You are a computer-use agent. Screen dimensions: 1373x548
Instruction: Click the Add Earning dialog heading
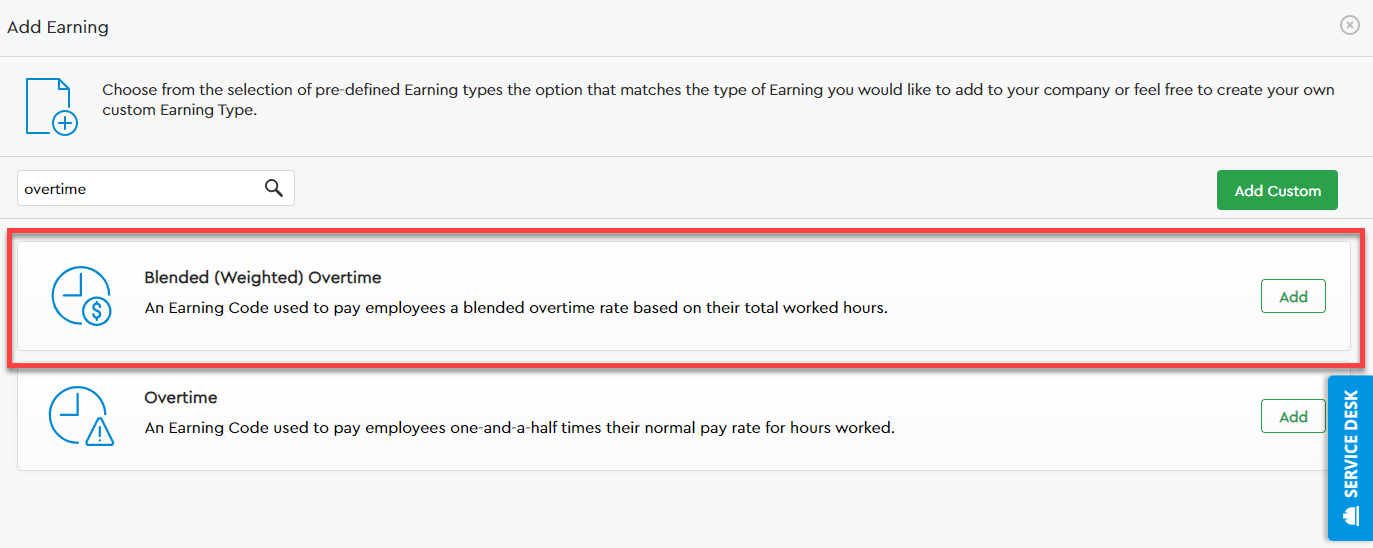58,27
